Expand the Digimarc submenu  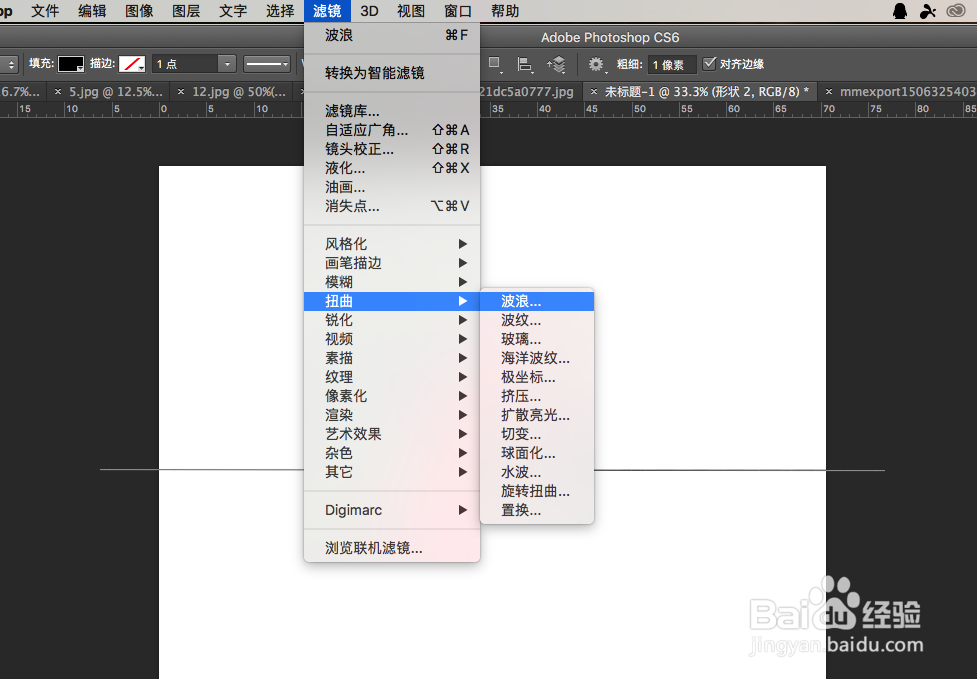point(392,510)
